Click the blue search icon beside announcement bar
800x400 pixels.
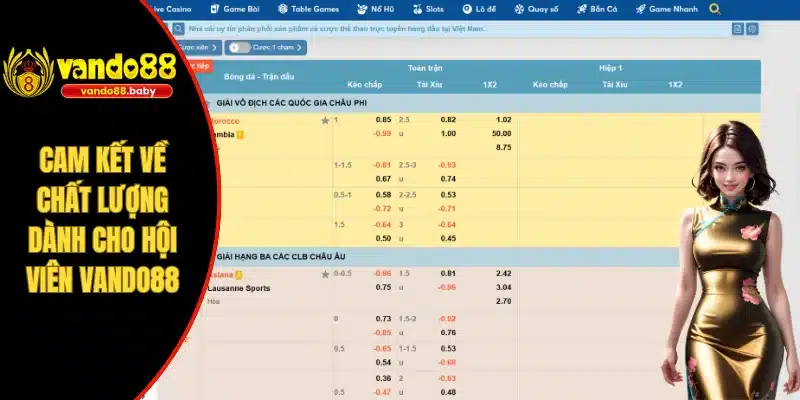[x=178, y=29]
